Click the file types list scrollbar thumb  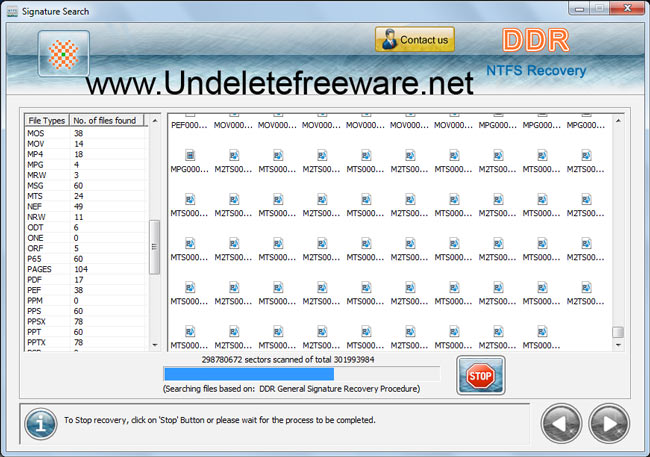coord(154,247)
